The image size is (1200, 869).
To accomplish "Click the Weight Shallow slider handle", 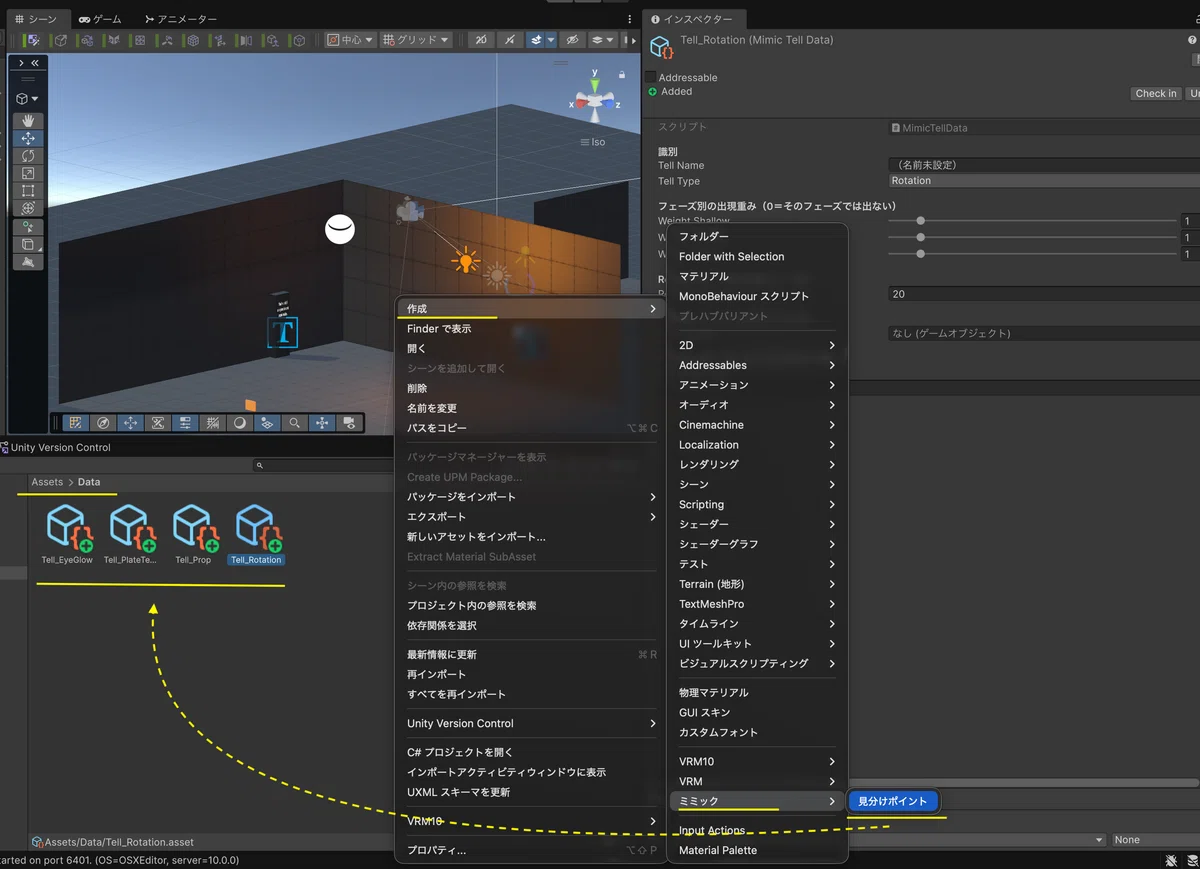I will click(920, 221).
